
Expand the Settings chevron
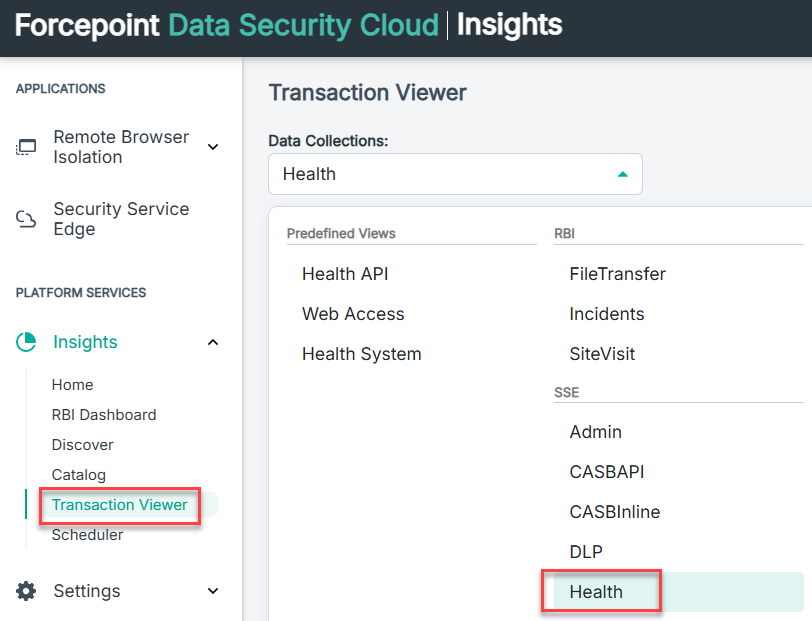tap(213, 591)
